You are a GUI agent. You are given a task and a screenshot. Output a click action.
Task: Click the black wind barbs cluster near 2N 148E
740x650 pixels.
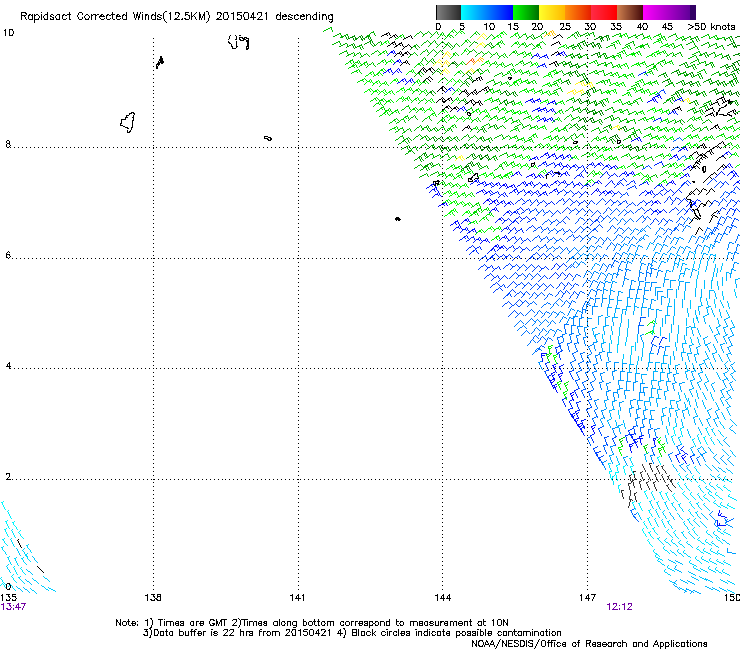[650, 484]
